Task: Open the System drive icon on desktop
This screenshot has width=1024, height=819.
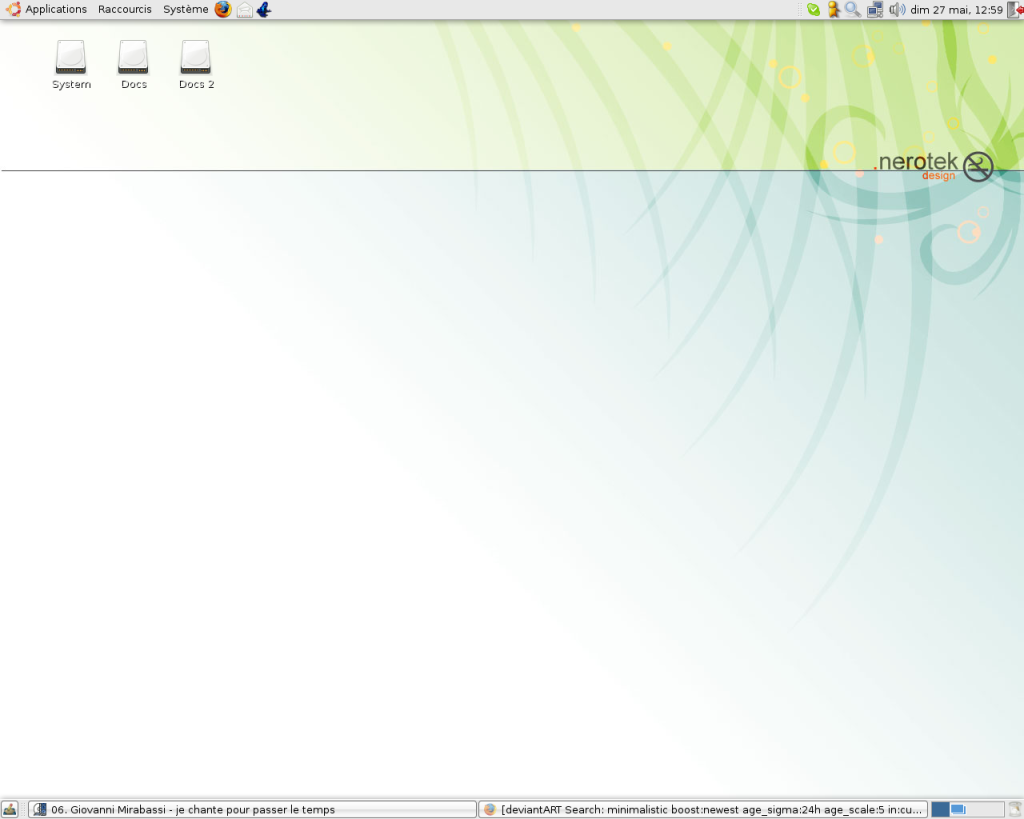Action: pyautogui.click(x=71, y=65)
